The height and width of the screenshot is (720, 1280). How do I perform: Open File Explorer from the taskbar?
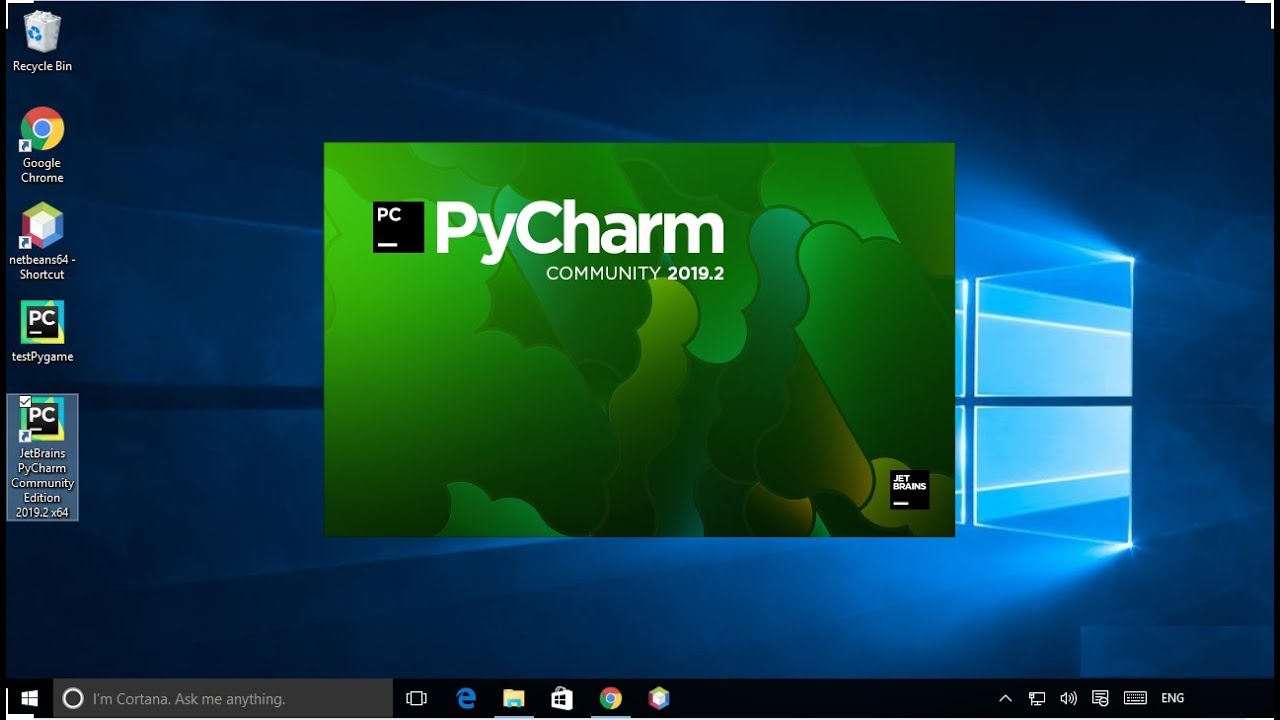click(514, 698)
